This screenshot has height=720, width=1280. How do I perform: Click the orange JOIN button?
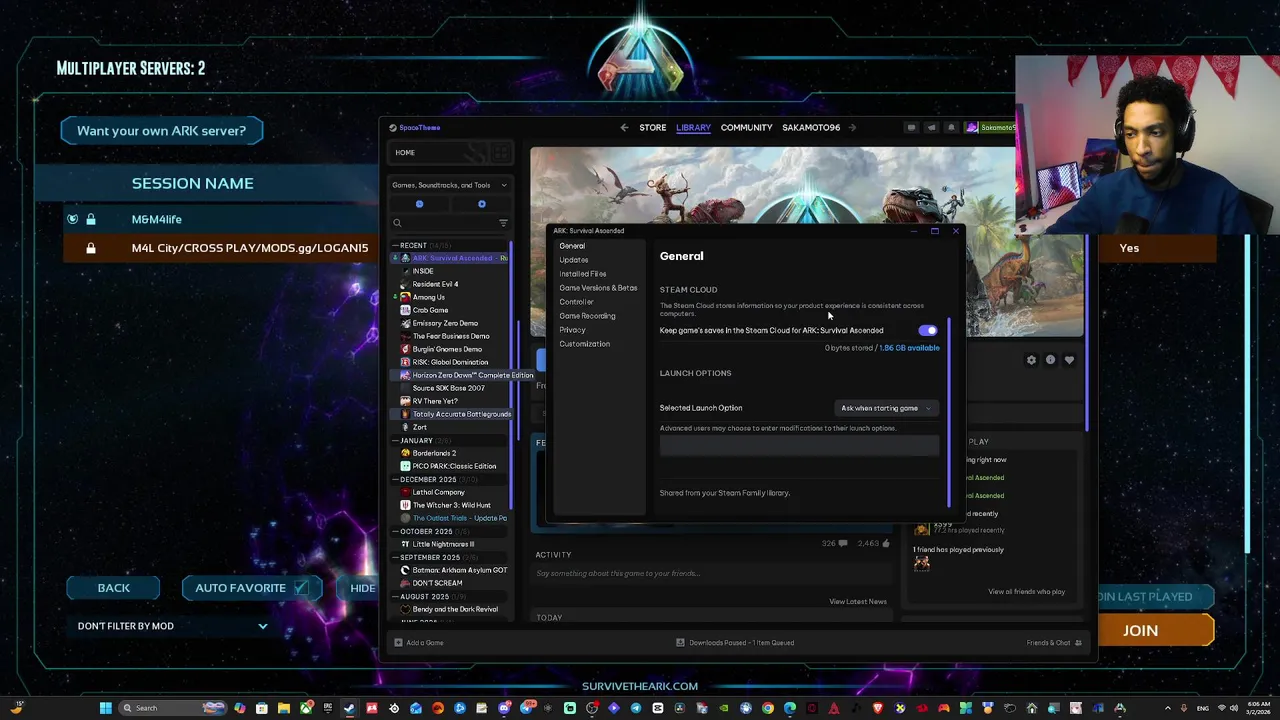click(x=1155, y=630)
